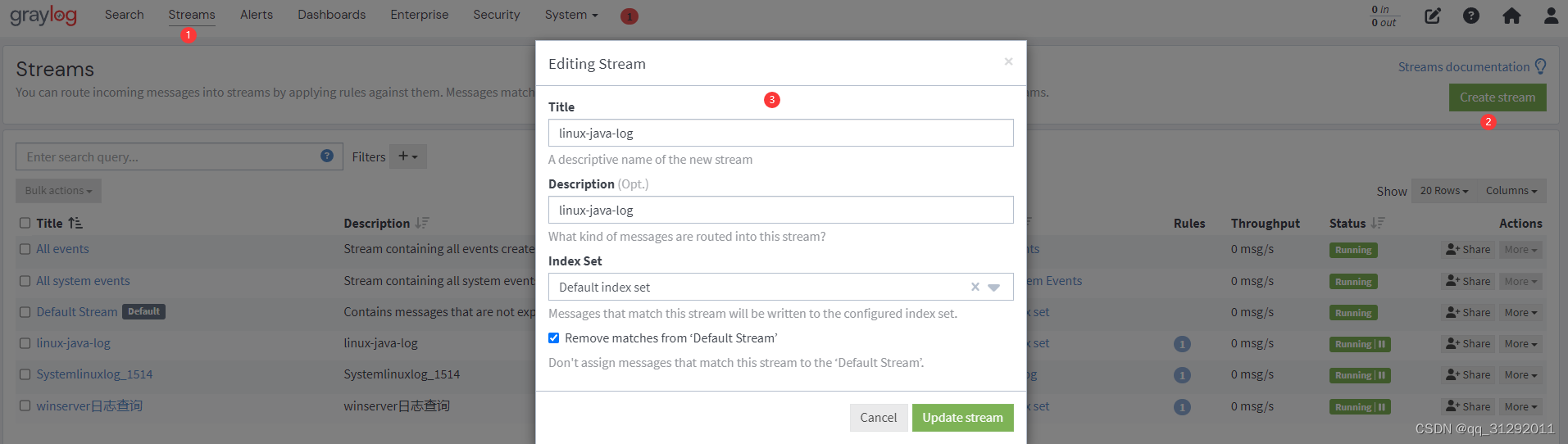Click the 'Update stream' button
The width and height of the screenshot is (1568, 444).
pyautogui.click(x=962, y=418)
